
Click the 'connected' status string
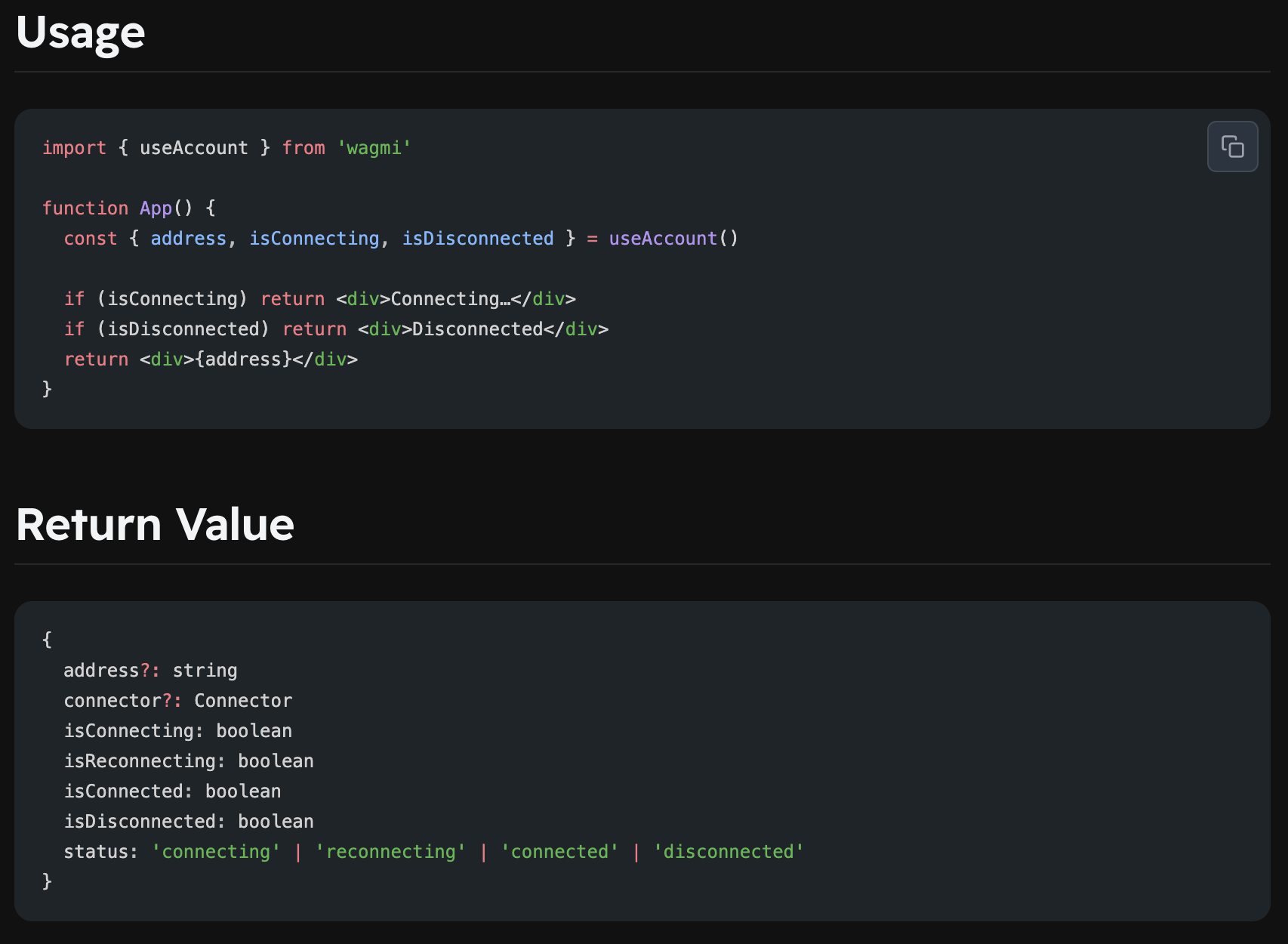pos(559,852)
